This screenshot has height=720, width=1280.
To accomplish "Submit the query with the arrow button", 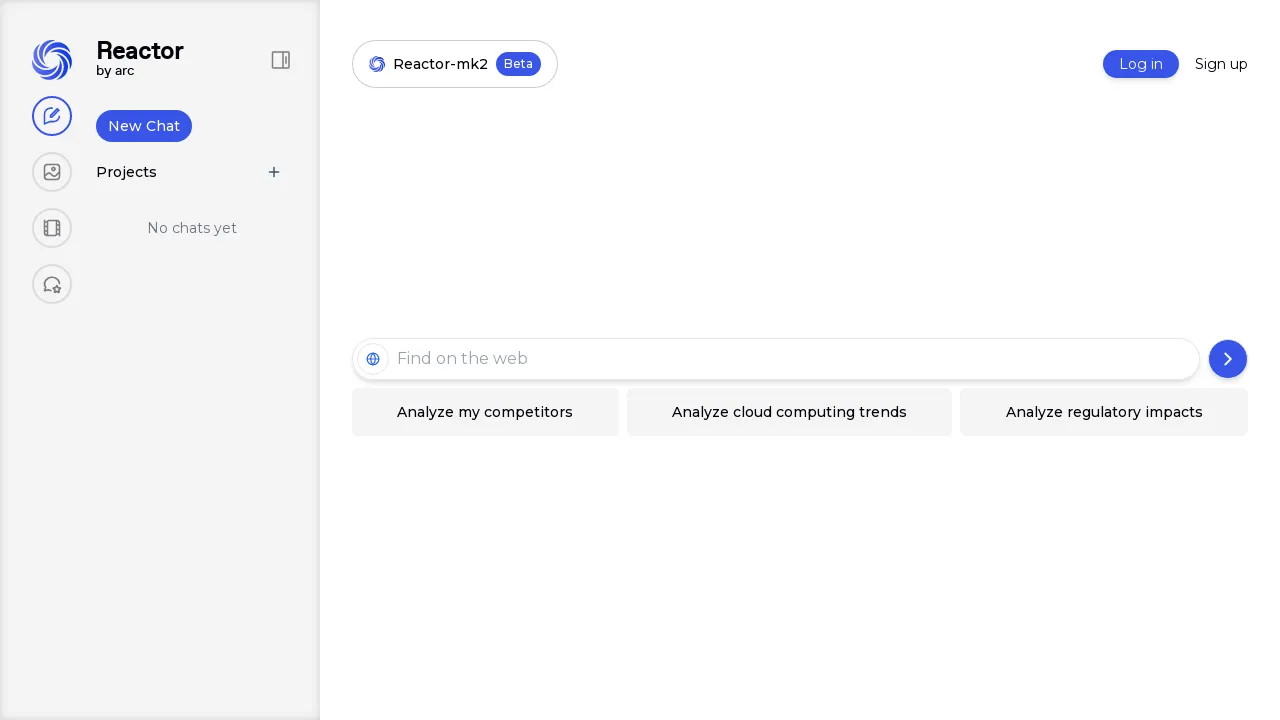I will (x=1228, y=359).
